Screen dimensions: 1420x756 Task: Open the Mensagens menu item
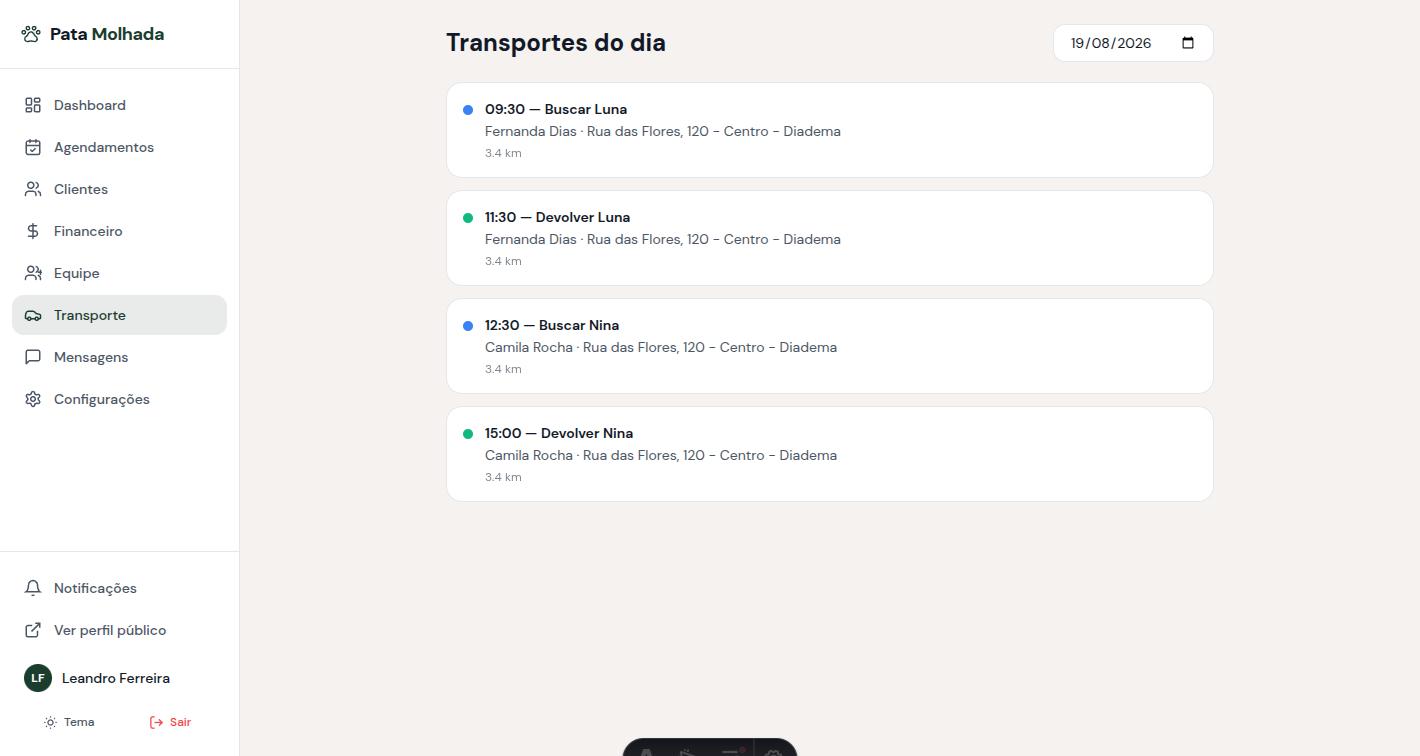coord(119,357)
